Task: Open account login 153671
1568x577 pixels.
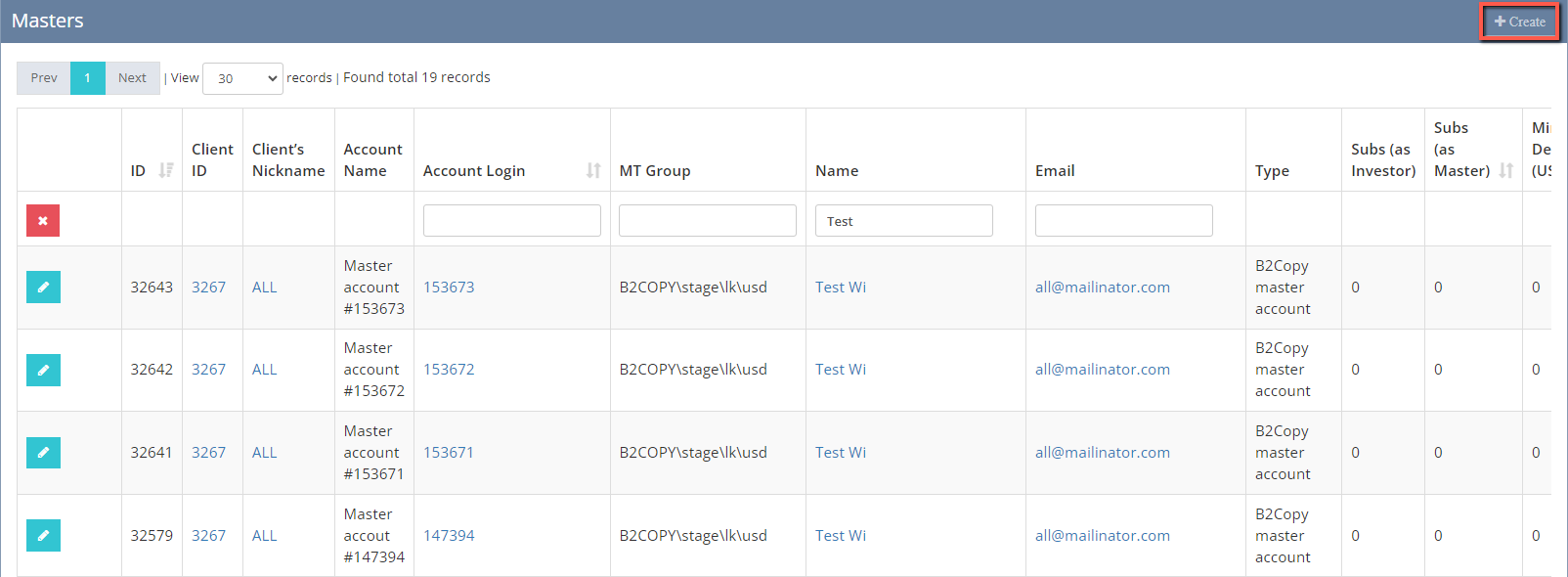Action: tap(449, 452)
